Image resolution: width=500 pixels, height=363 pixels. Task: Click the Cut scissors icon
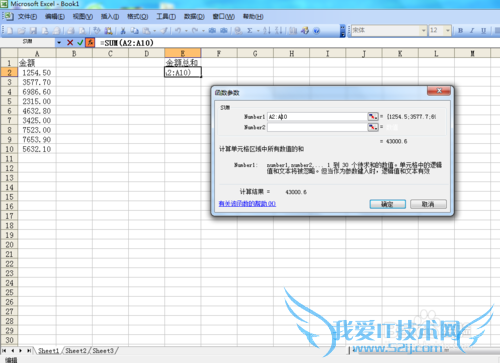tap(123, 31)
